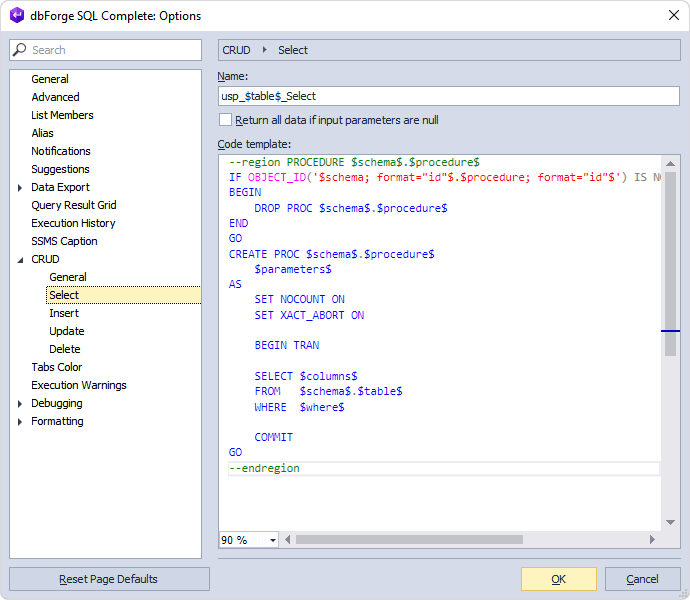690x600 pixels.
Task: Select List Members in the tree
Action: tap(62, 115)
